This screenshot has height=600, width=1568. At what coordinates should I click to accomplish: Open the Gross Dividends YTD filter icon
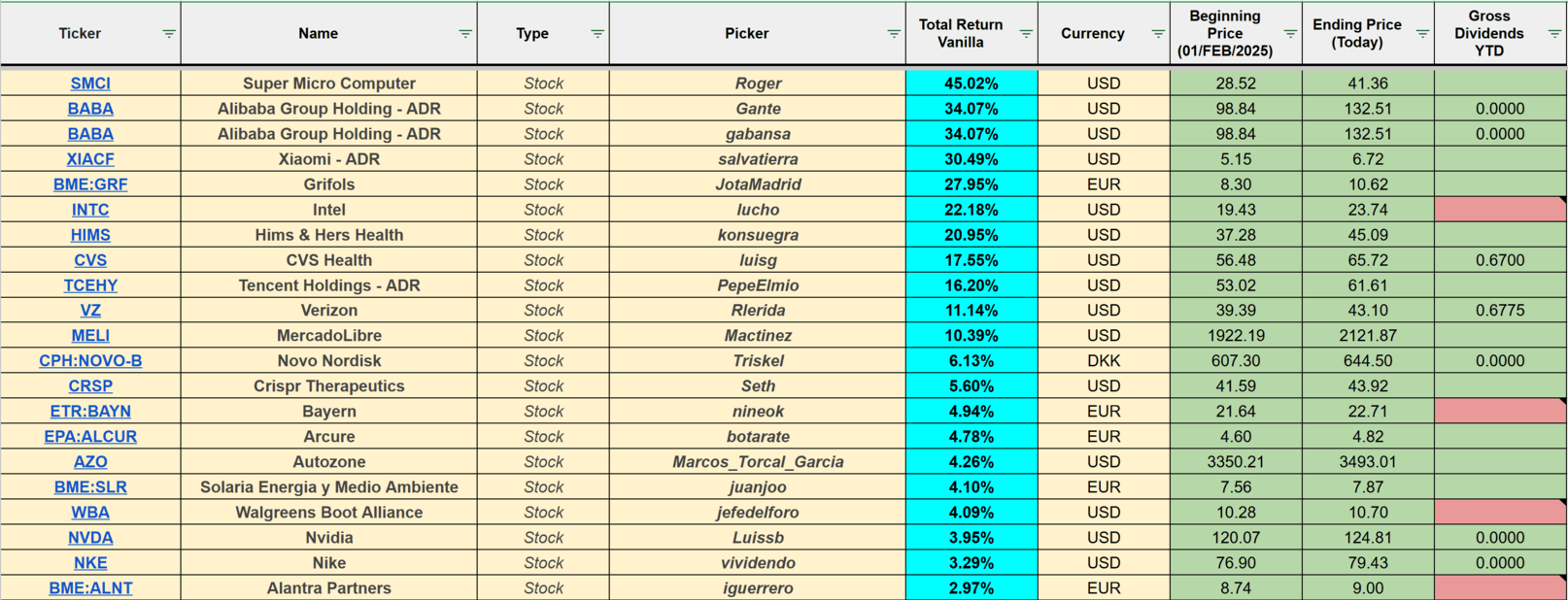pos(1554,34)
